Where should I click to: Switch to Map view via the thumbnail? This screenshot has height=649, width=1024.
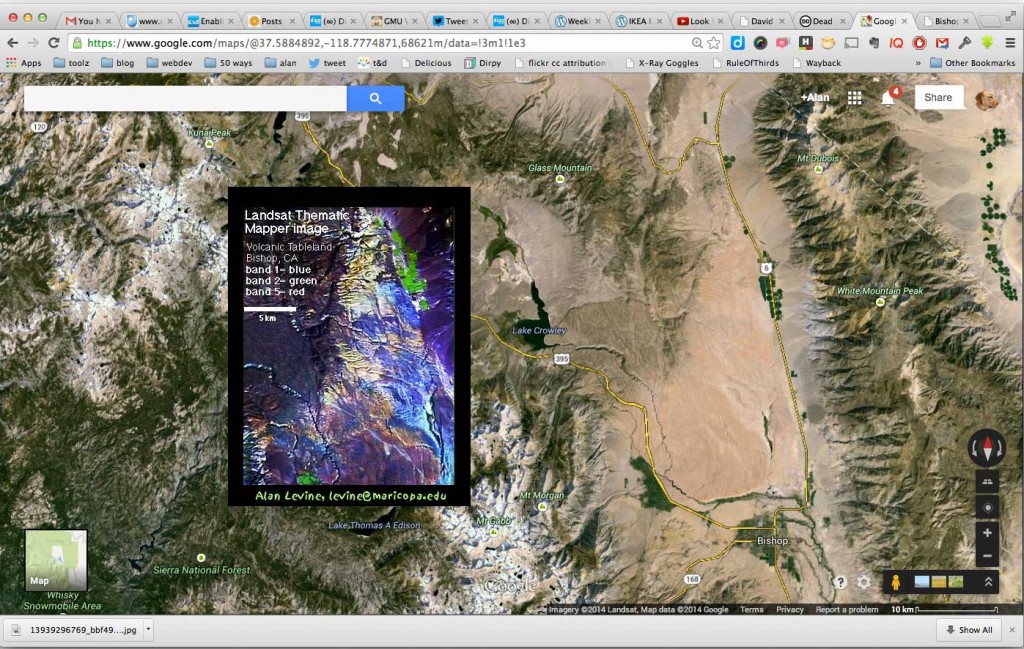coord(56,560)
